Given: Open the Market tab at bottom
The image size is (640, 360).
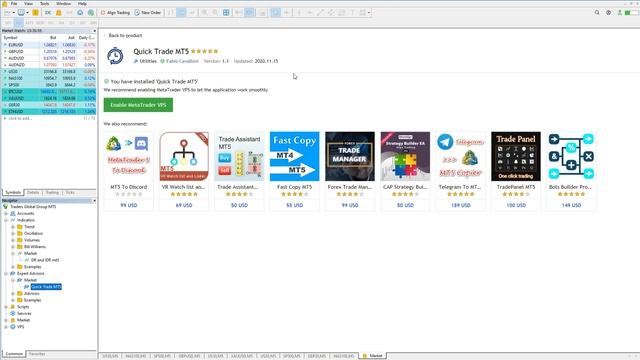Looking at the screenshot, I should tap(373, 356).
